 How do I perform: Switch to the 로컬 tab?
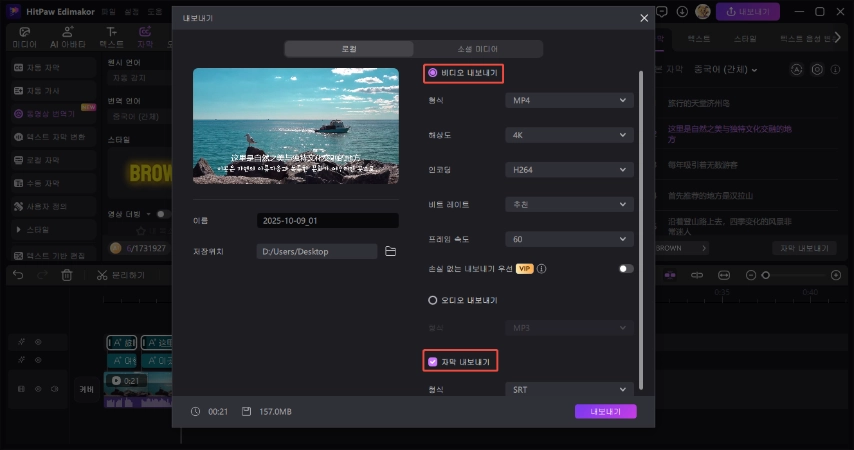[349, 49]
